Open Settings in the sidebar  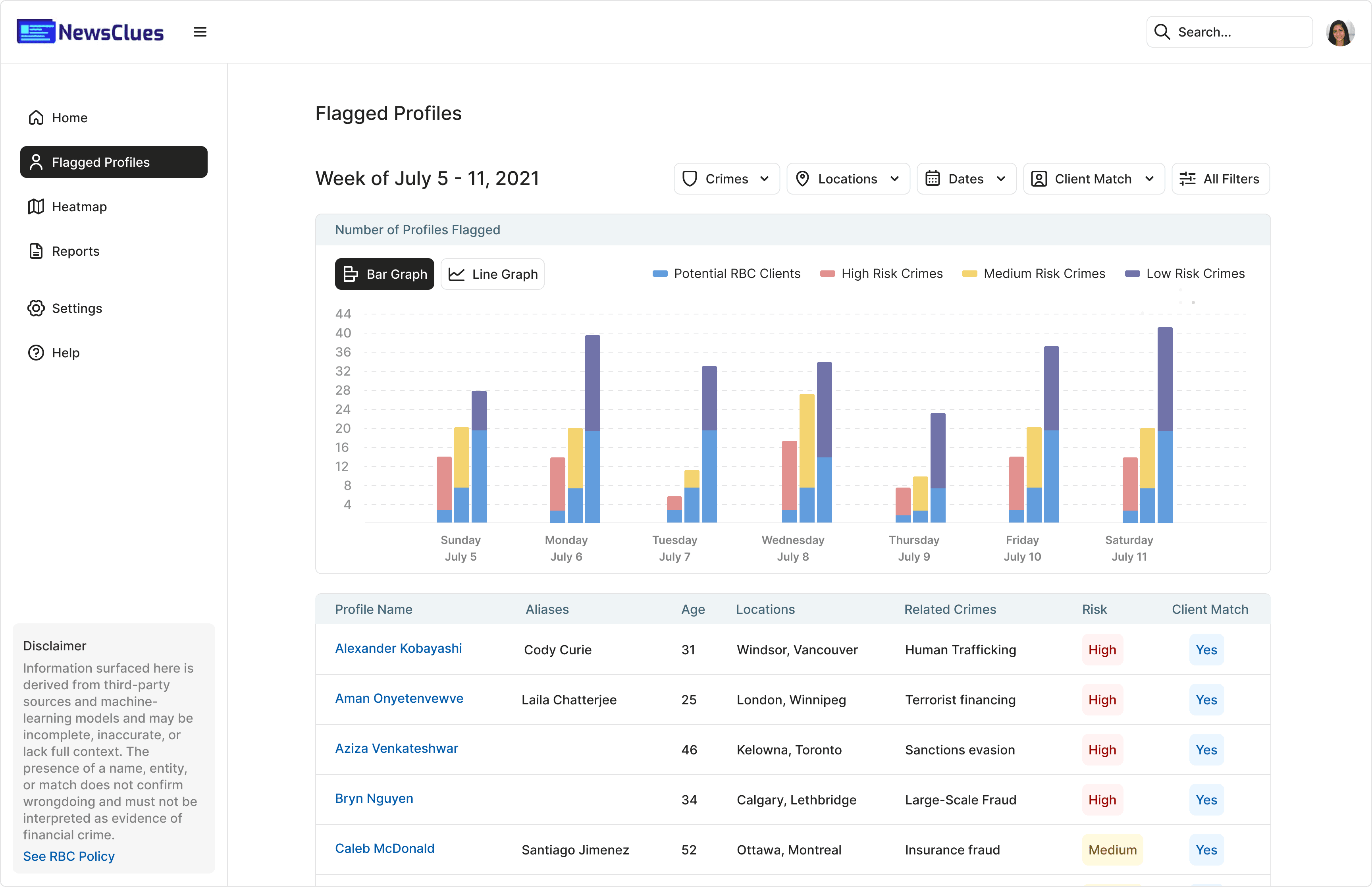coord(77,308)
